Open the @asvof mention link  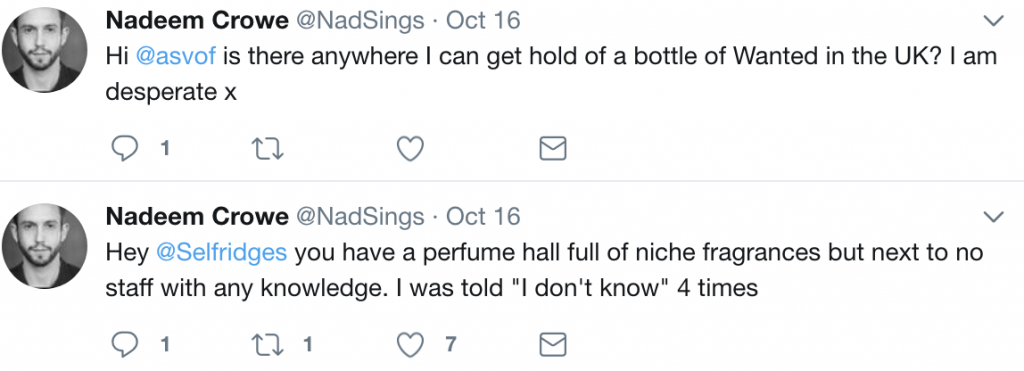[x=176, y=56]
